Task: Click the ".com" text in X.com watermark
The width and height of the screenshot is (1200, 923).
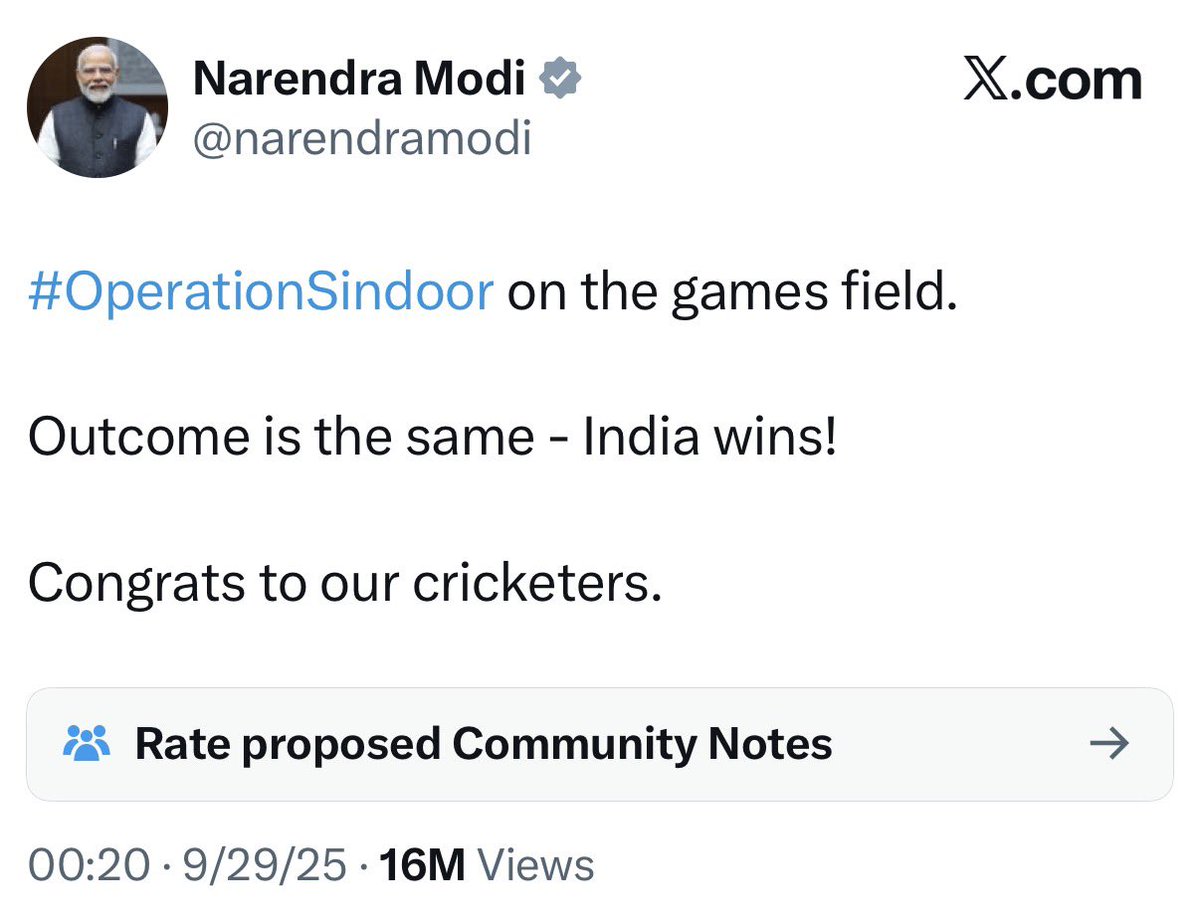Action: 1080,80
